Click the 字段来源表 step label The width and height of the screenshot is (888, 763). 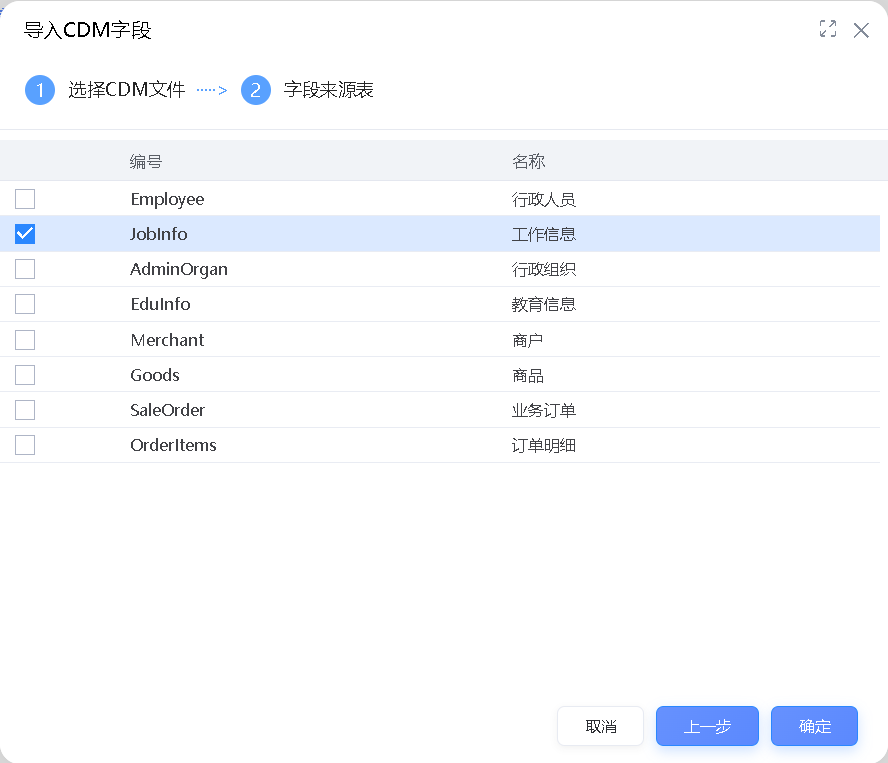332,89
